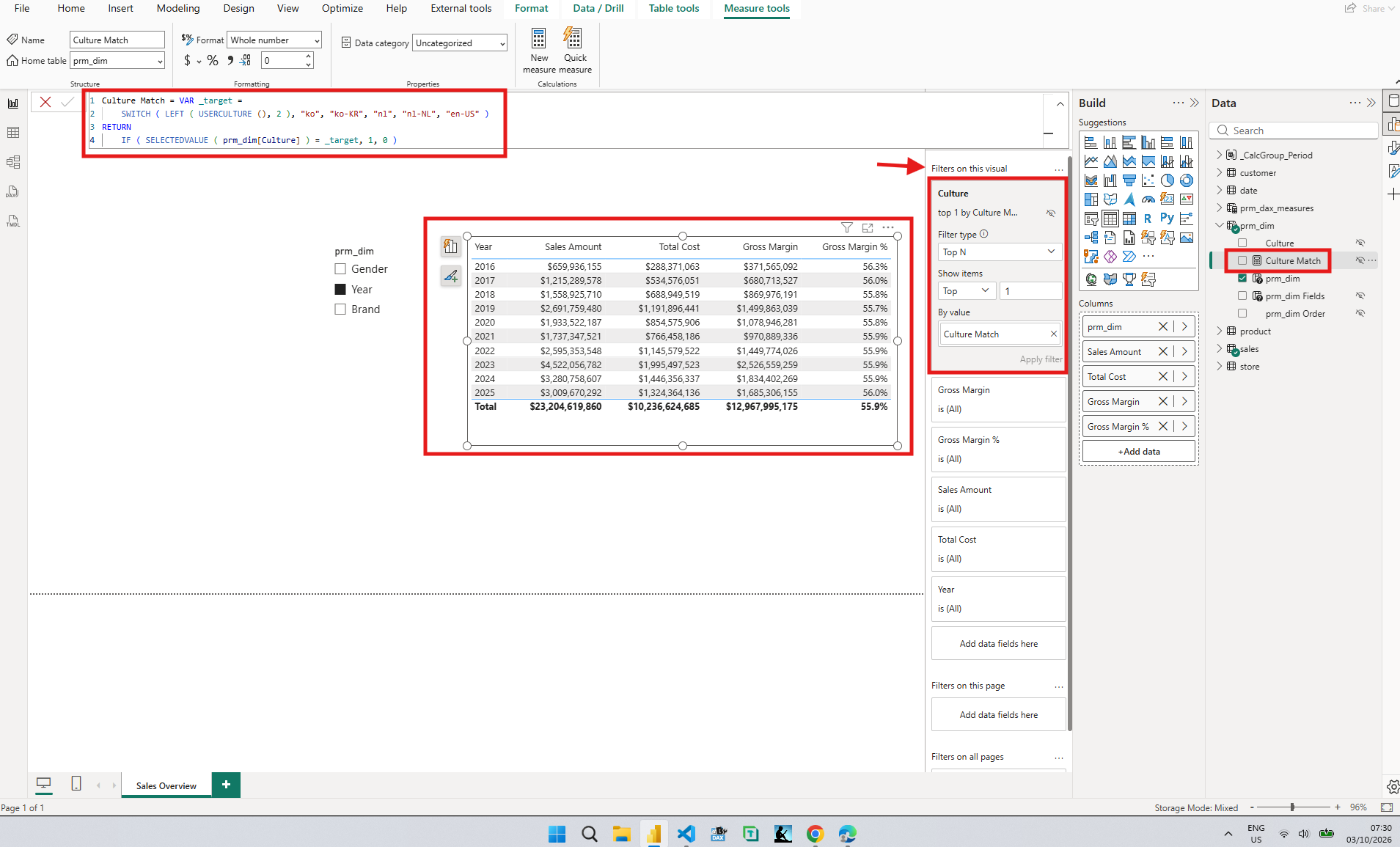Uncheck the Year checkbox in prm_dim slicer
This screenshot has width=1400, height=847.
click(x=340, y=289)
